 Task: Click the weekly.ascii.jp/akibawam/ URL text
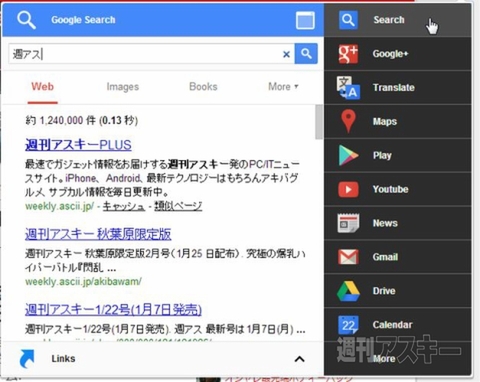coord(83,282)
